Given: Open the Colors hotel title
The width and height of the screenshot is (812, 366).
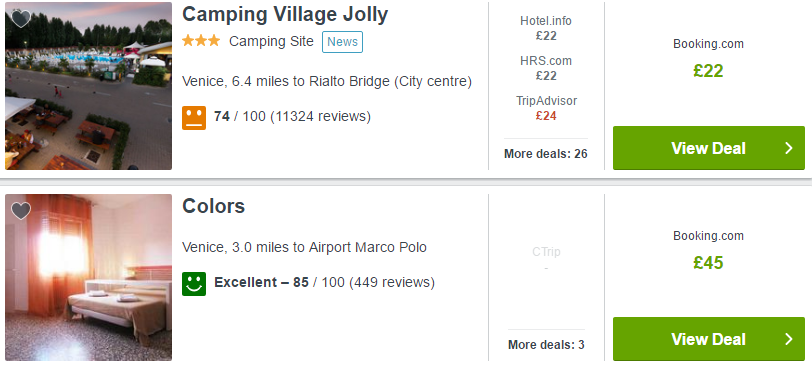Looking at the screenshot, I should 213,206.
